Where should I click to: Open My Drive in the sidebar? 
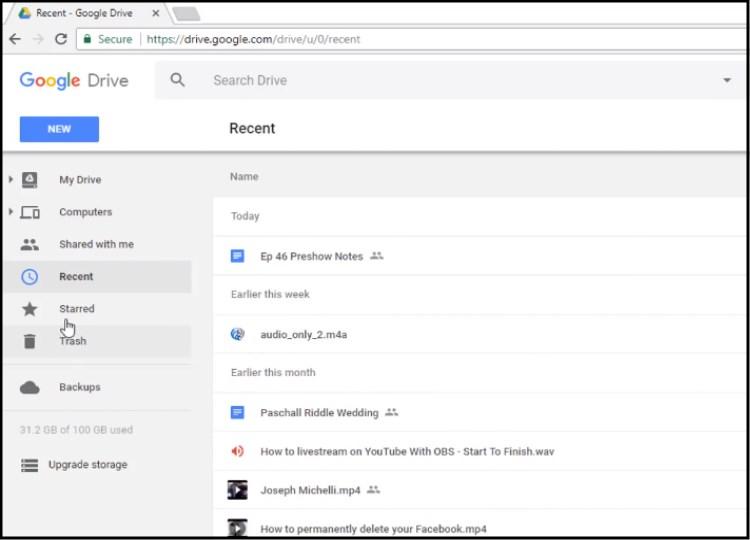(x=80, y=180)
